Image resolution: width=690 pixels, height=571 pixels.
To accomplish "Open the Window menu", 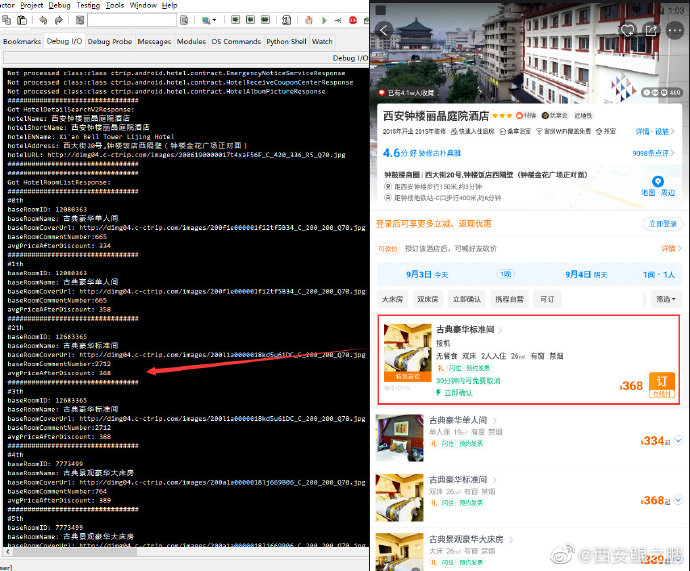I will (x=143, y=5).
